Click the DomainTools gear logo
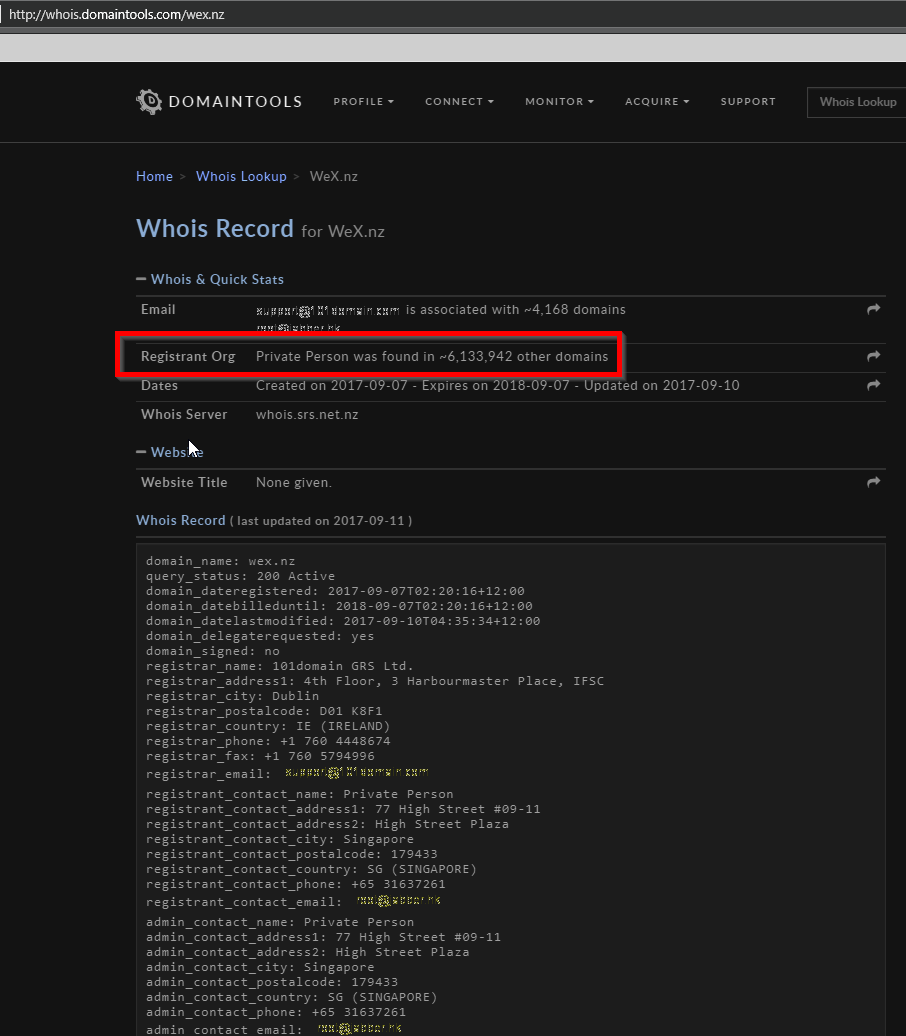This screenshot has height=1036, width=906. 149,102
